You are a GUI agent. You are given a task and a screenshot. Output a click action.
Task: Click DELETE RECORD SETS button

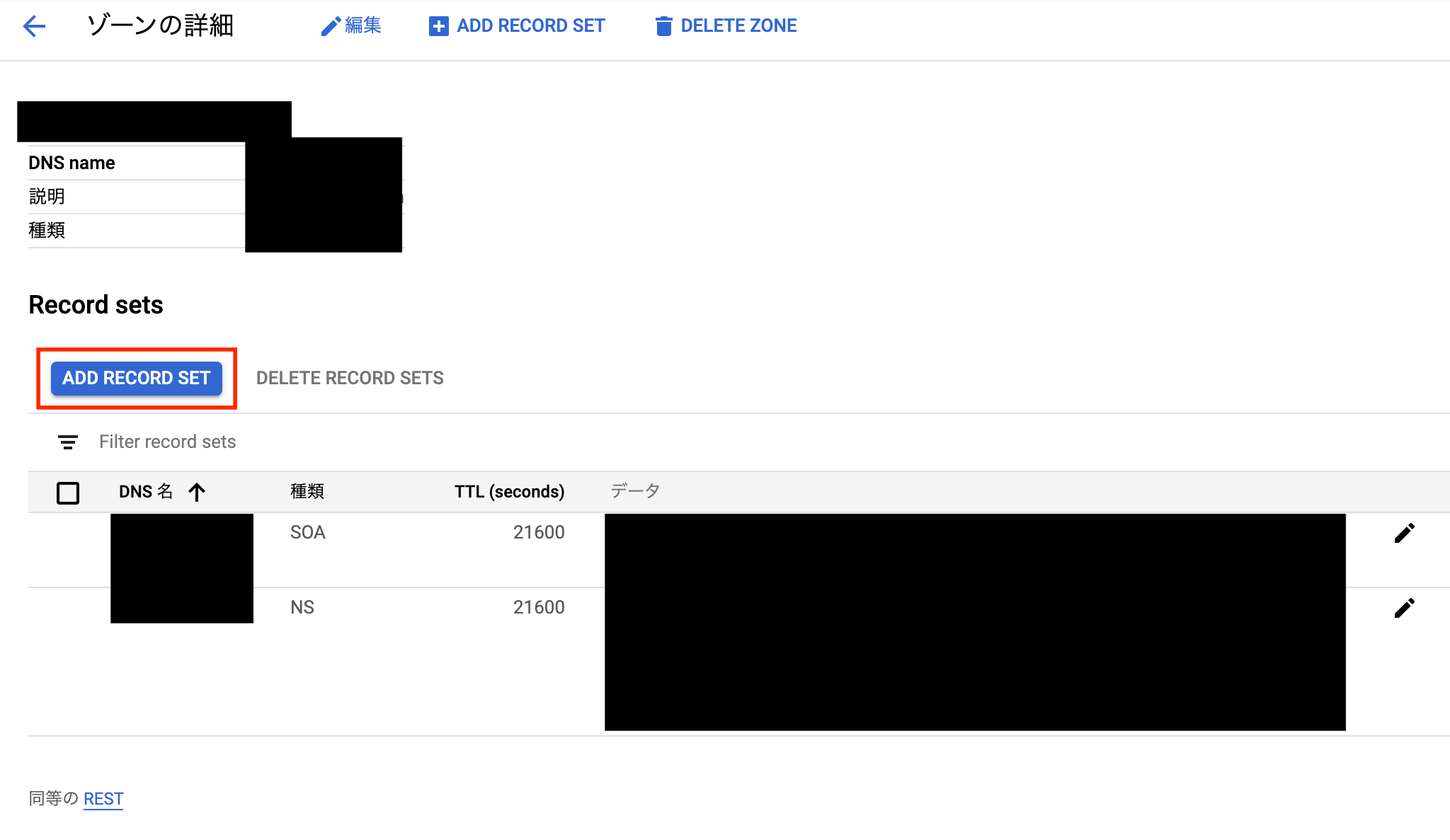[350, 378]
